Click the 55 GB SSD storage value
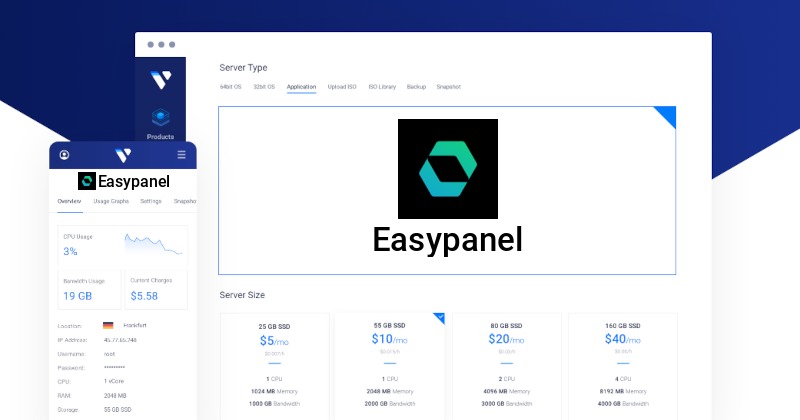 (117, 409)
